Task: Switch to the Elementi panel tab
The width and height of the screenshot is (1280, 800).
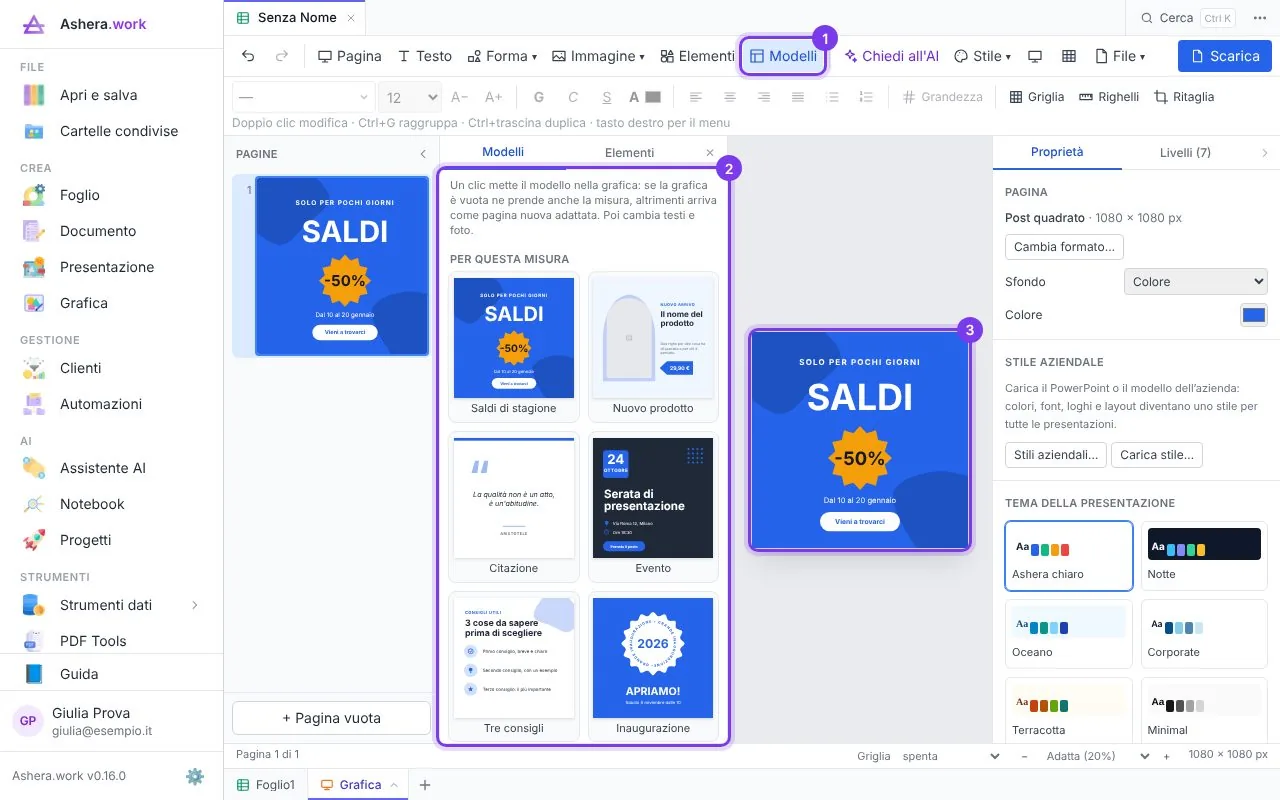Action: [629, 153]
